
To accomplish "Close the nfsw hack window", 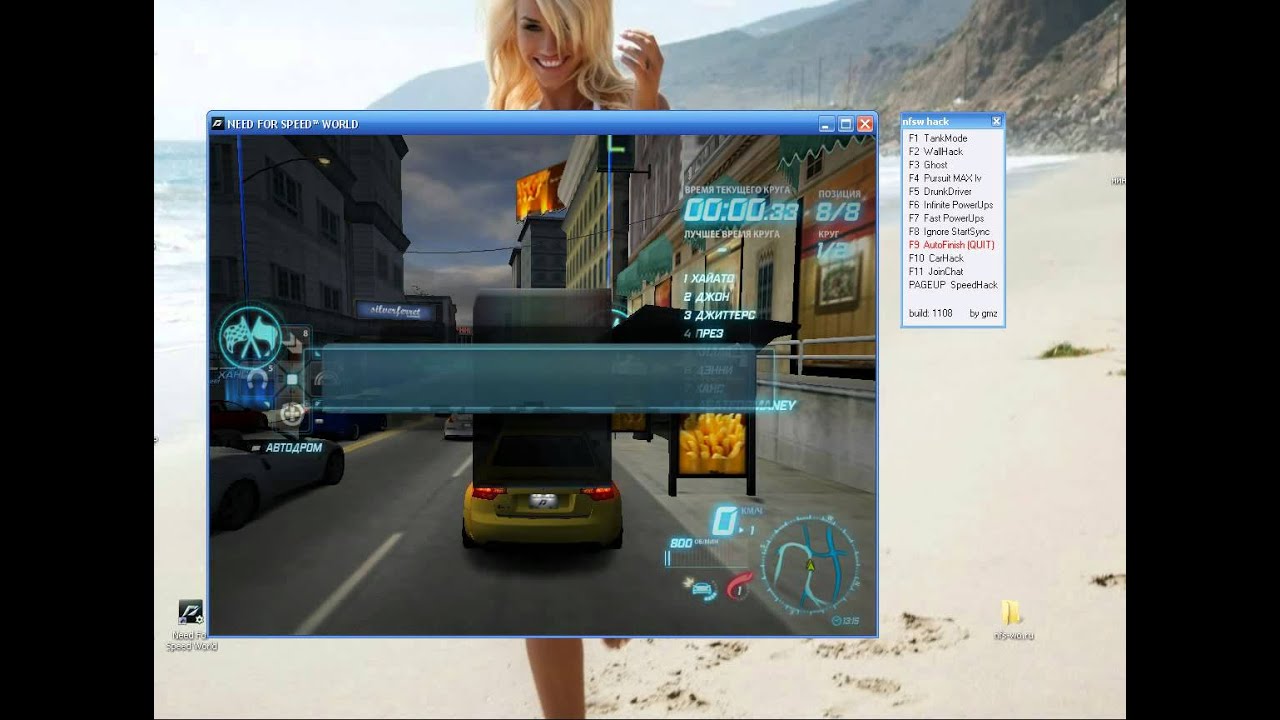I will point(996,121).
